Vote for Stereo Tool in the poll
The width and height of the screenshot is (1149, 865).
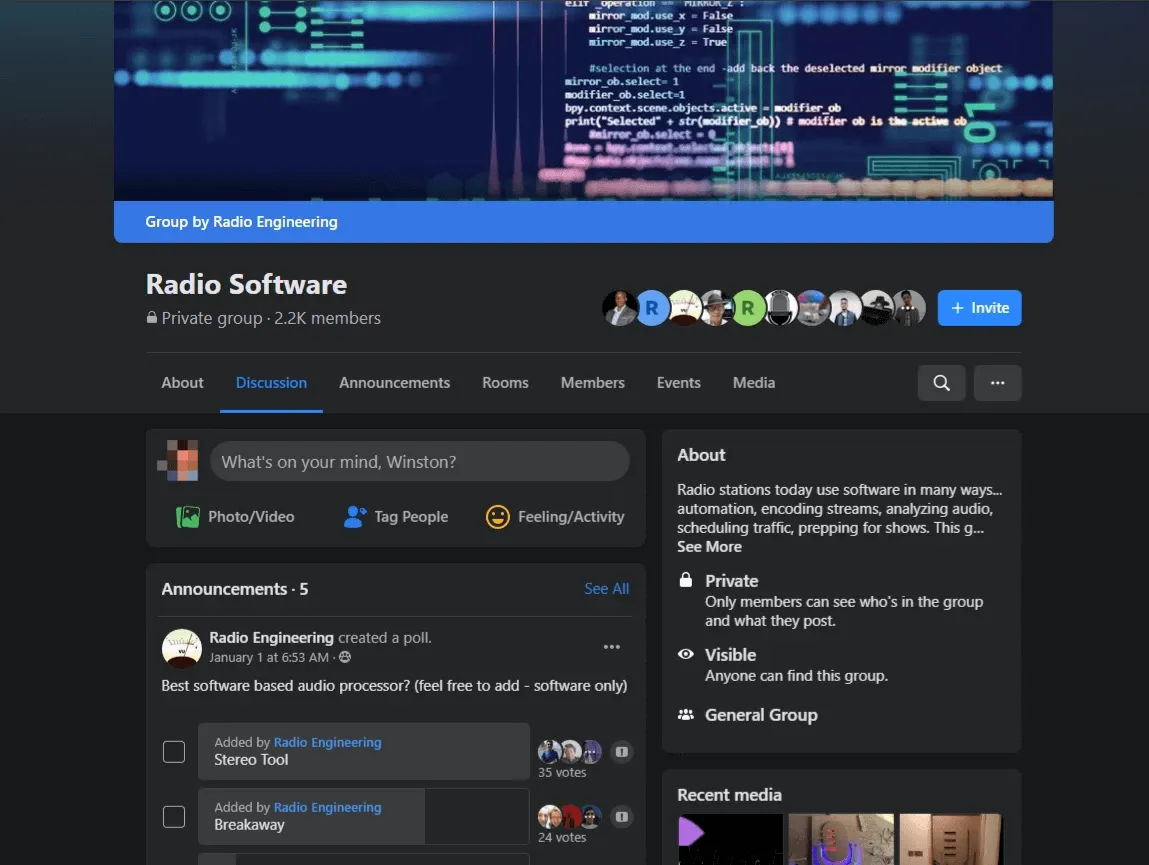(x=173, y=750)
